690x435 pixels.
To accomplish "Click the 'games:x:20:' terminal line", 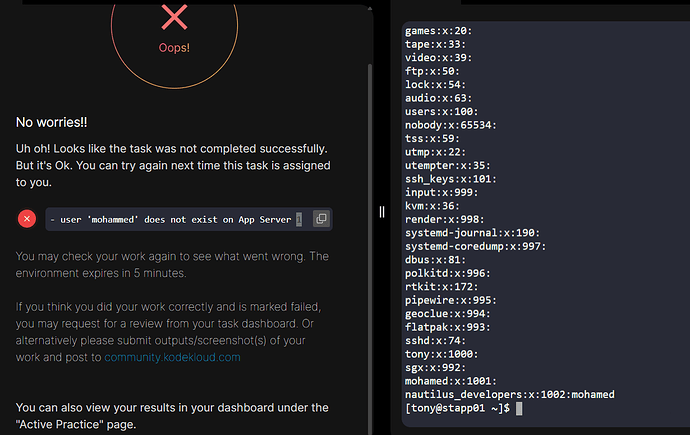I will [x=439, y=31].
